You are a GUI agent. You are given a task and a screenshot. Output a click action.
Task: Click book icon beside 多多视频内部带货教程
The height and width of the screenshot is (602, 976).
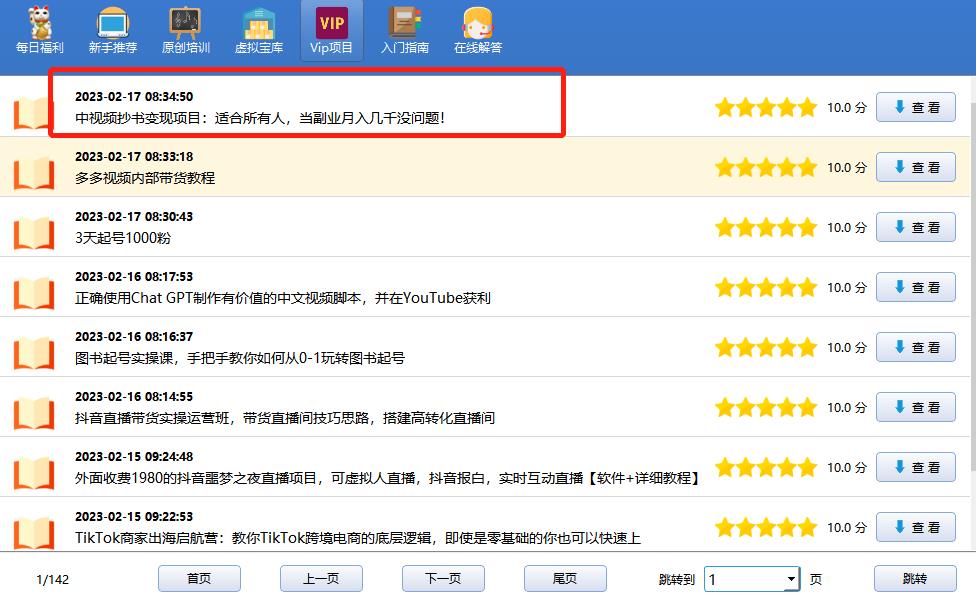(34, 173)
